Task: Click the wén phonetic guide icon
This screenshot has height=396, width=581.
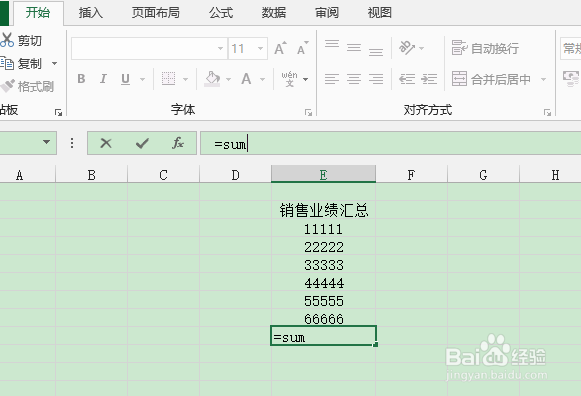Action: tap(289, 79)
